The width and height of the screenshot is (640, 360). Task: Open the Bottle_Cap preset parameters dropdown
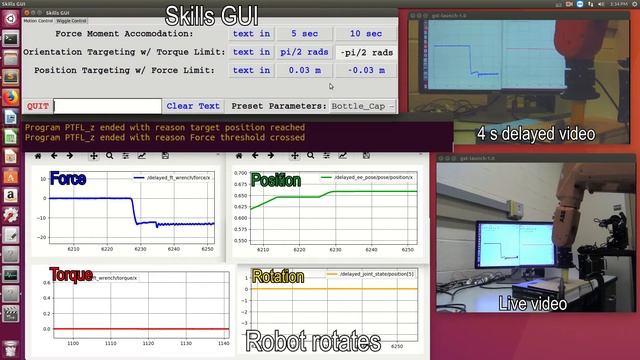pyautogui.click(x=362, y=106)
